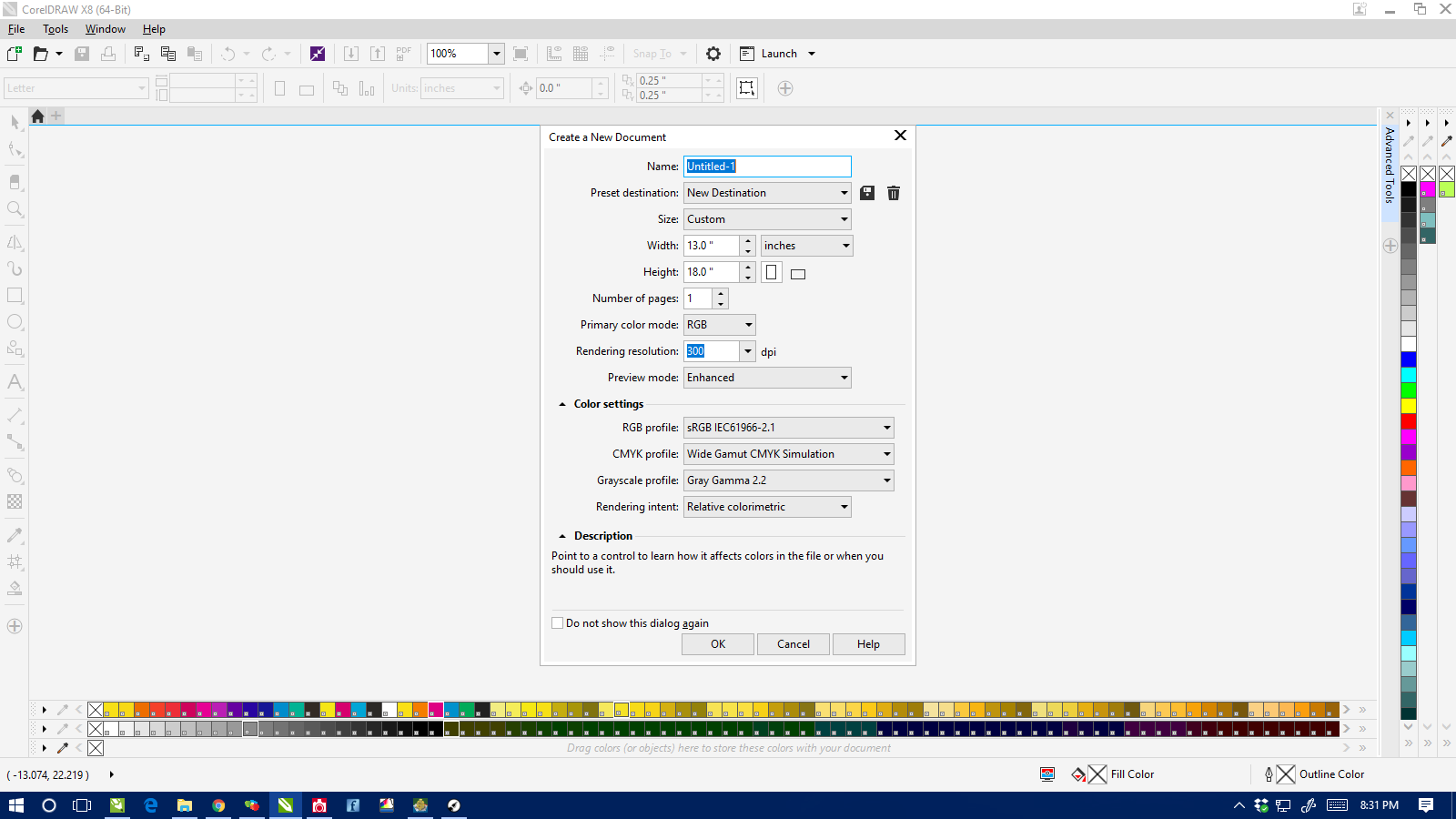The width and height of the screenshot is (1456, 819).
Task: Set page orientation to landscape
Action: [798, 272]
